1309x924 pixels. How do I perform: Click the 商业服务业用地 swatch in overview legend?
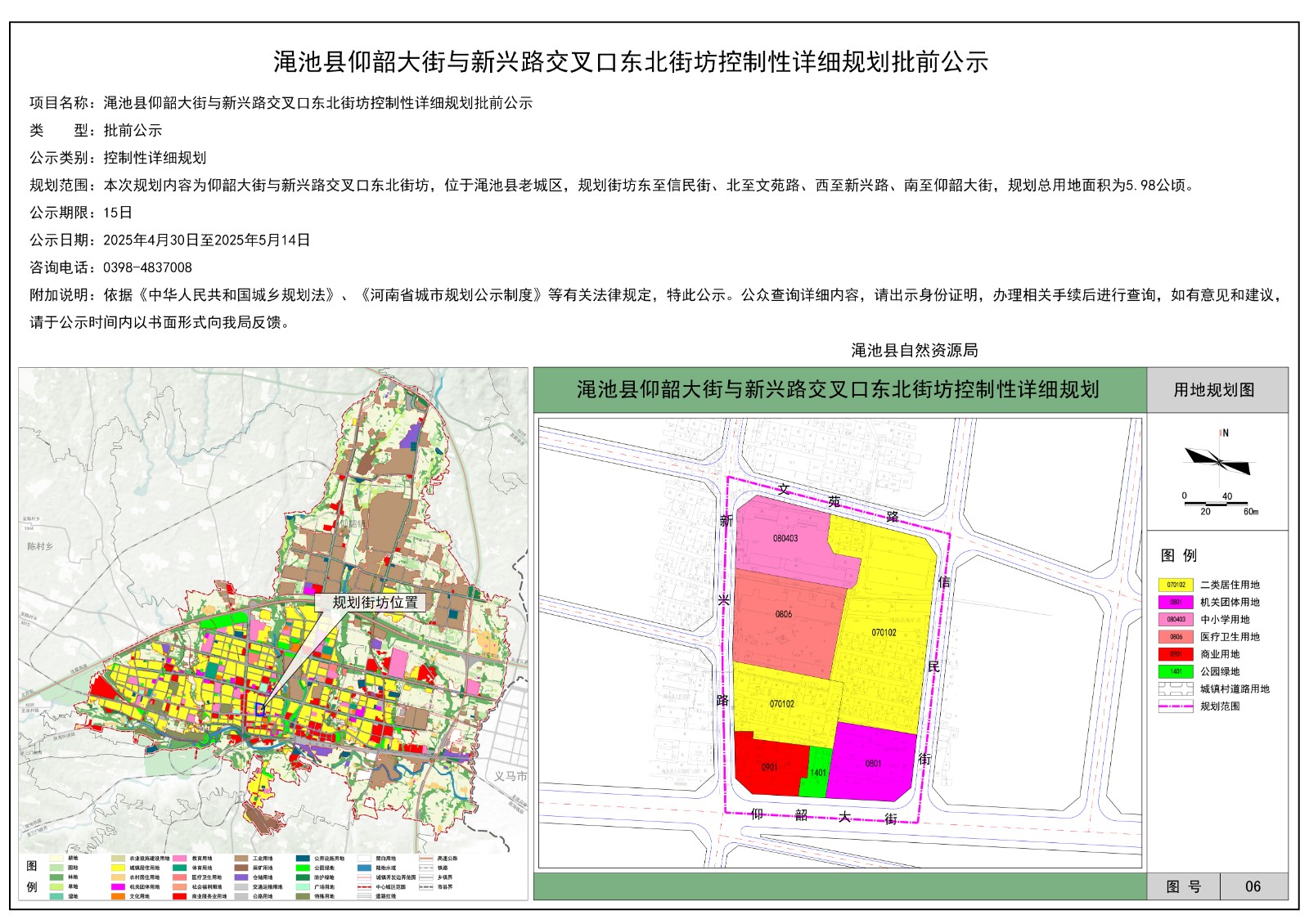coord(179,896)
